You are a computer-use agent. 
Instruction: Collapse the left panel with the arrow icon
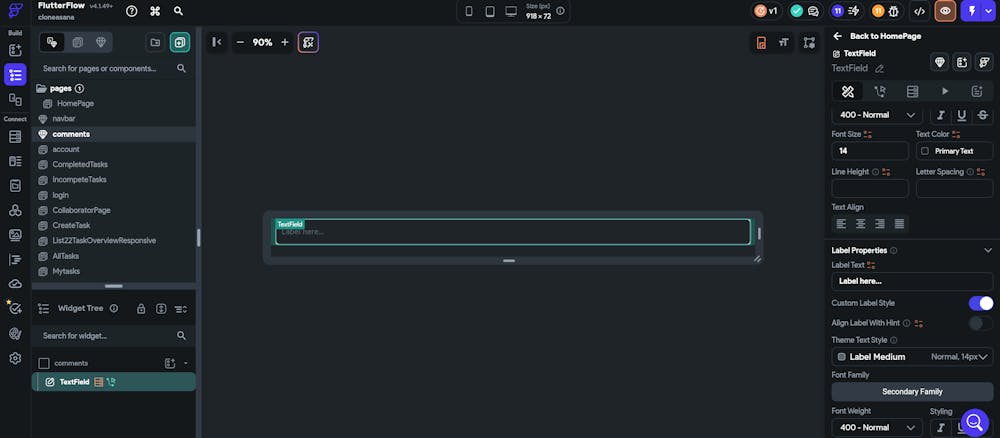217,42
